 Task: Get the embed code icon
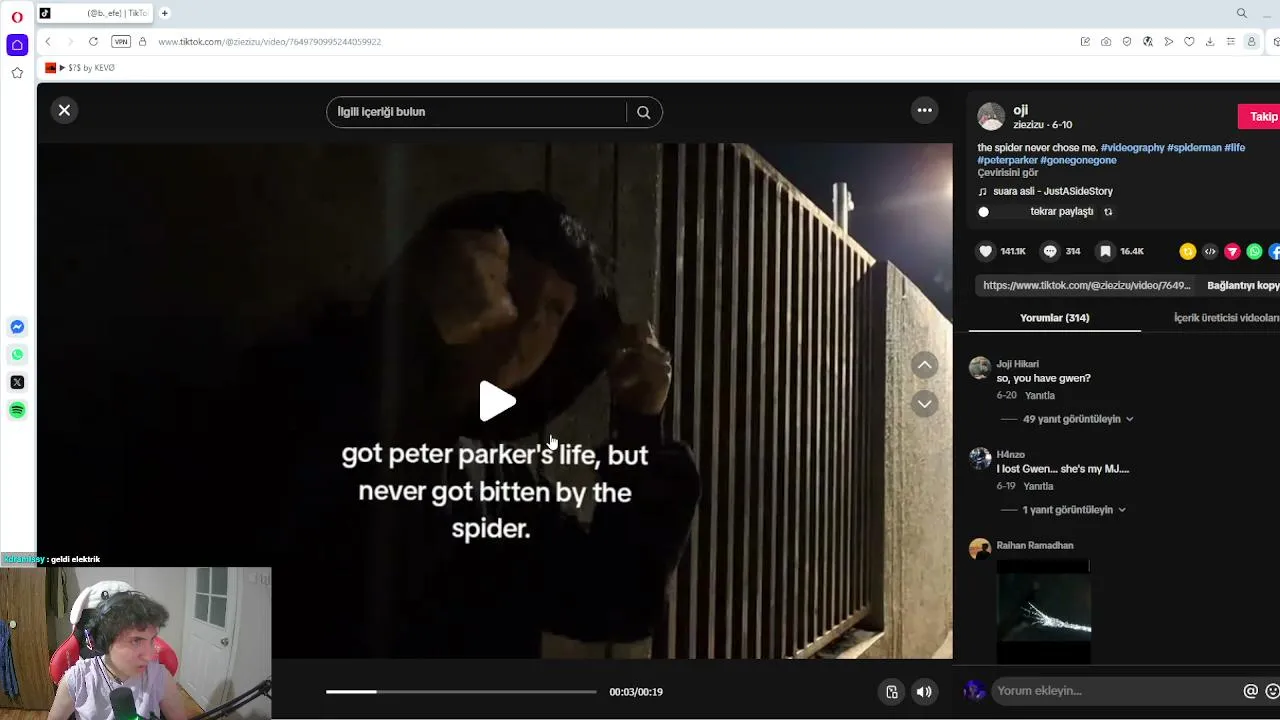tap(1210, 252)
